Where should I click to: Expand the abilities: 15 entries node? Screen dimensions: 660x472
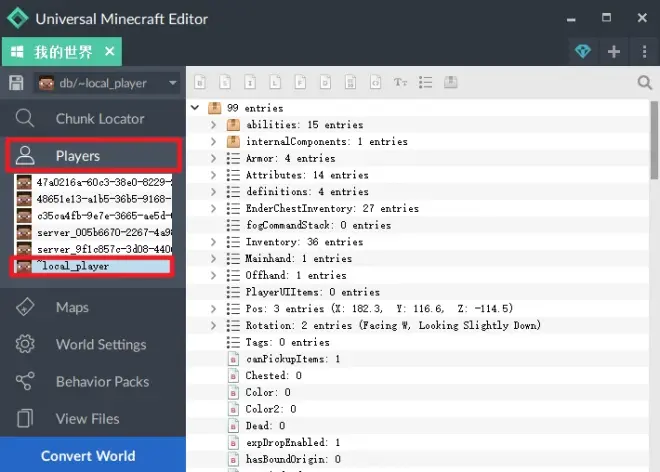coord(213,125)
